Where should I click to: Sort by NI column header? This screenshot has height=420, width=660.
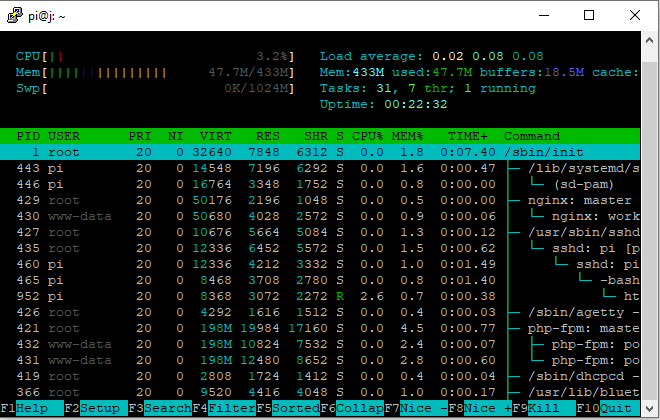[x=176, y=136]
